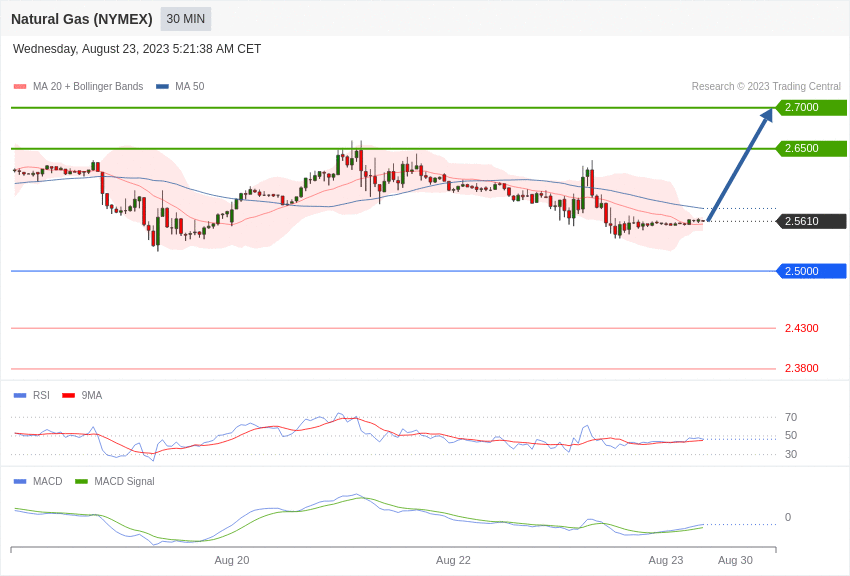Click the MACD legend color marker
The image size is (850, 576).
(20, 482)
